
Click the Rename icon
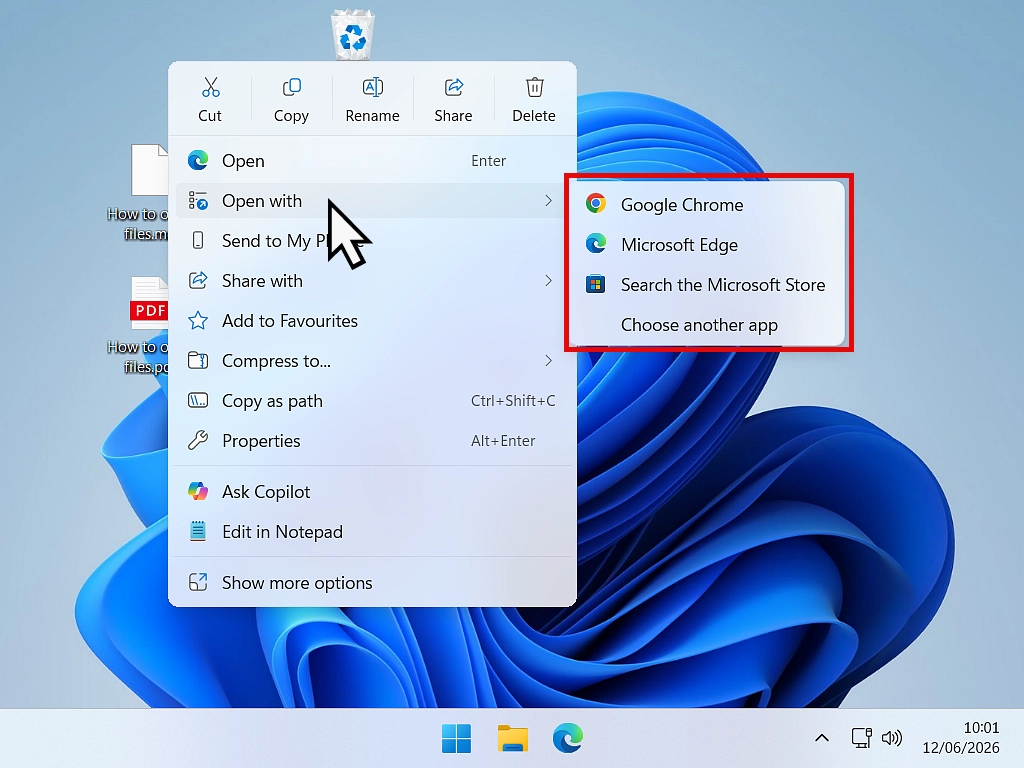(x=372, y=87)
